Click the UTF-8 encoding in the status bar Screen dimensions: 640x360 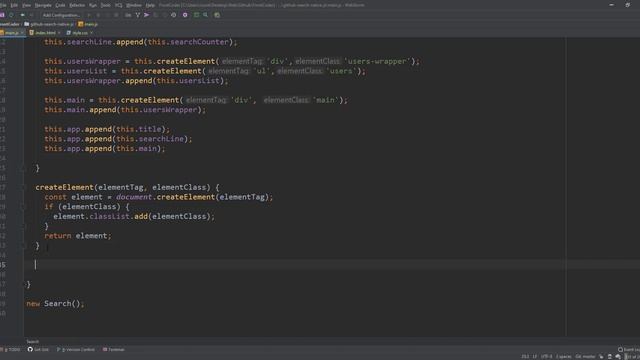(547, 357)
